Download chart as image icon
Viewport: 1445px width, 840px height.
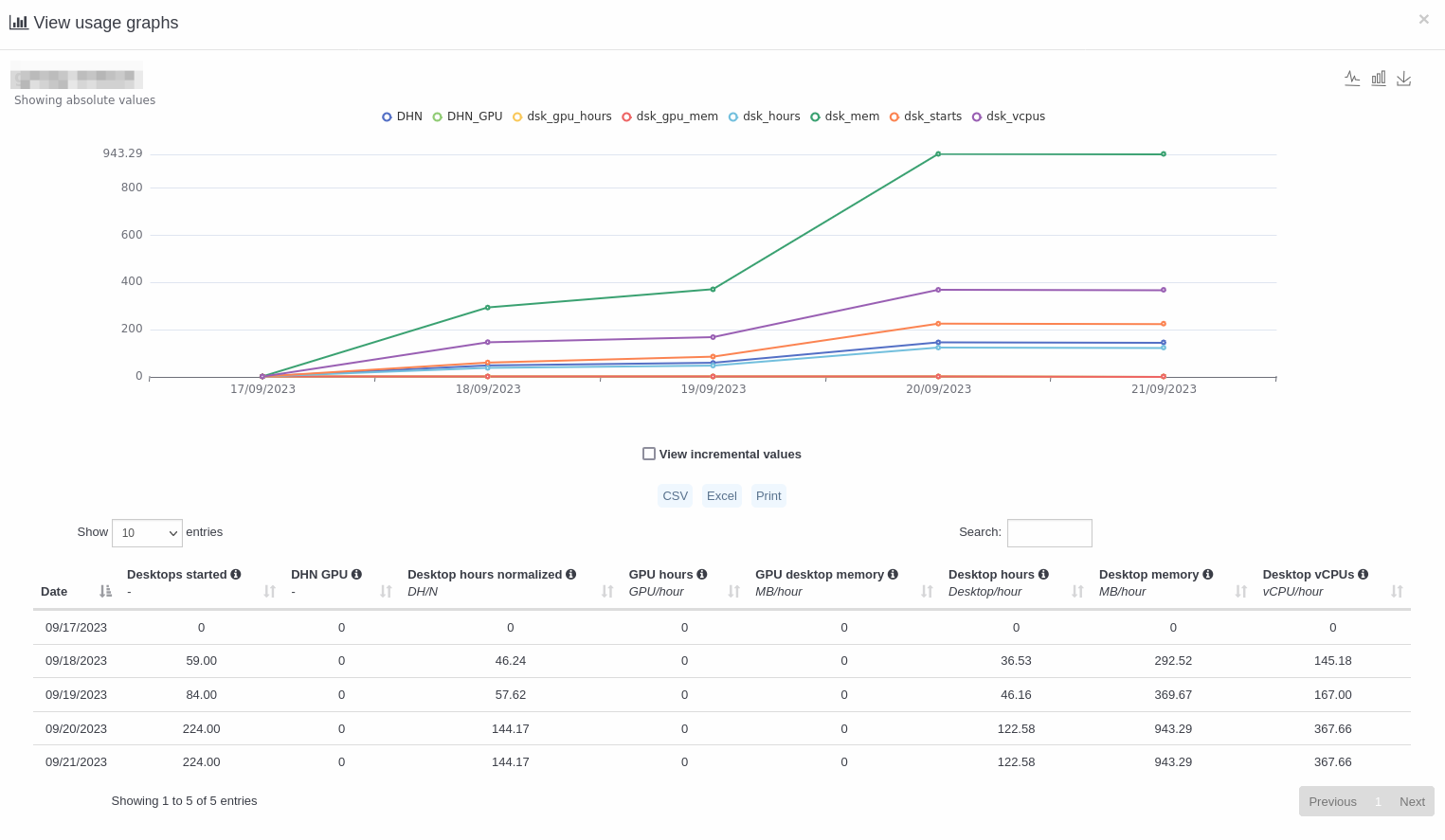(x=1404, y=79)
